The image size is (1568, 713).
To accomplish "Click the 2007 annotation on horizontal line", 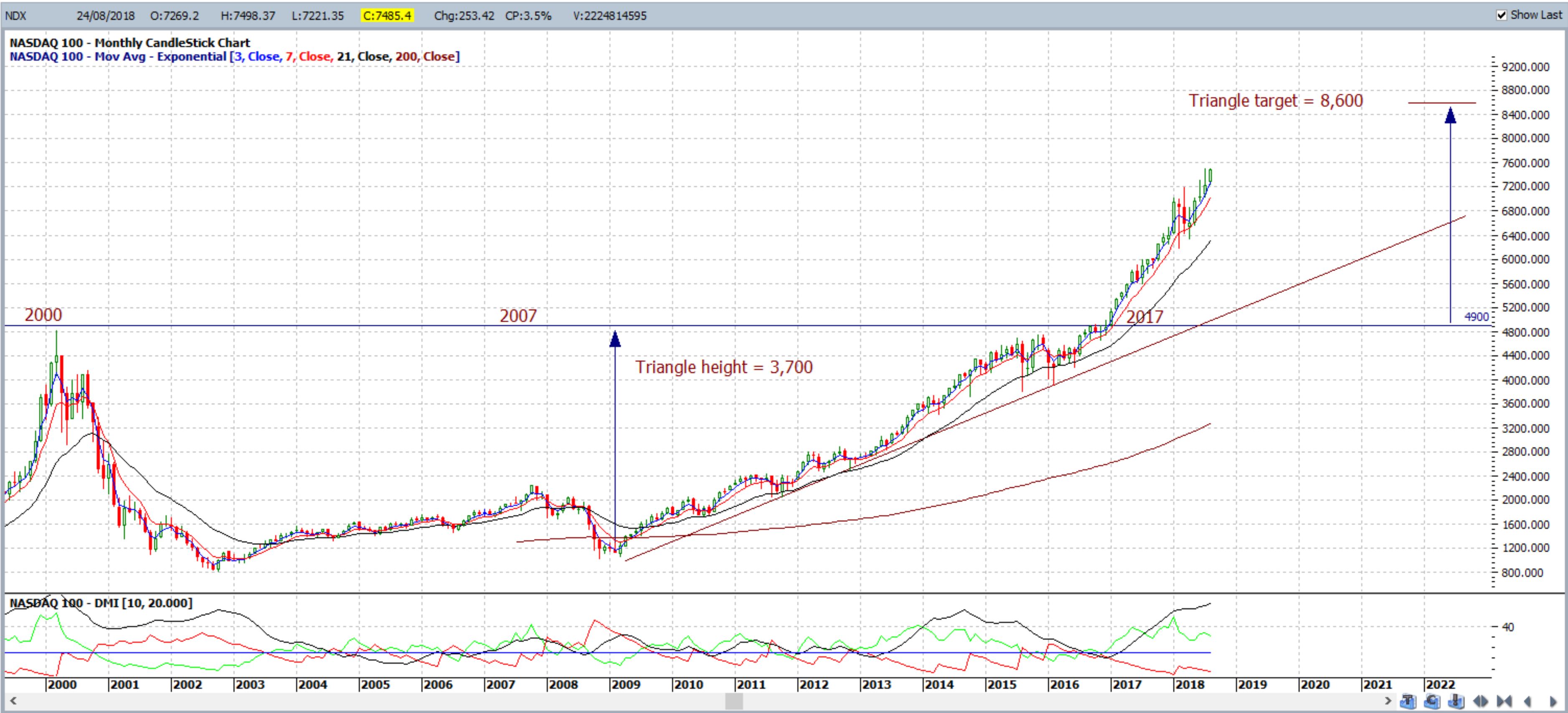I will point(518,316).
